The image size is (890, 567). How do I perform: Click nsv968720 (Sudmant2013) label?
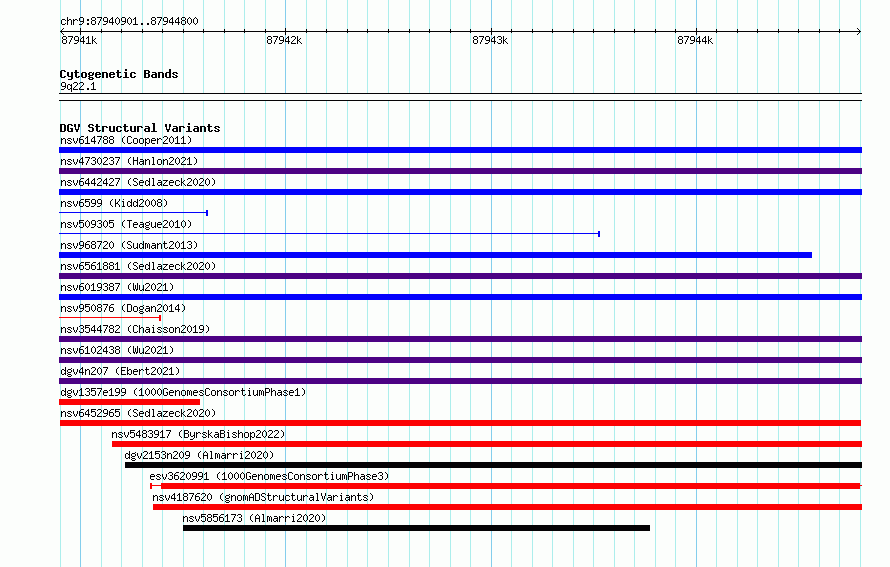(129, 245)
